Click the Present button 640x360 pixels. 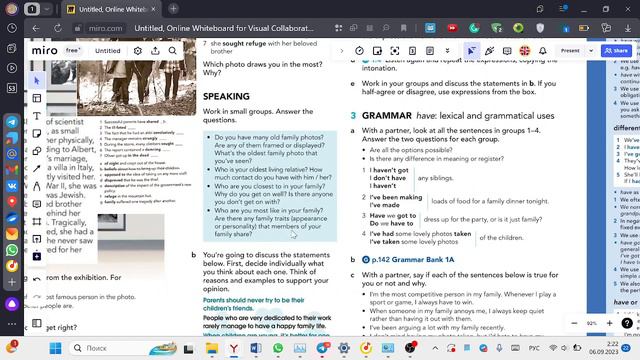pos(570,51)
